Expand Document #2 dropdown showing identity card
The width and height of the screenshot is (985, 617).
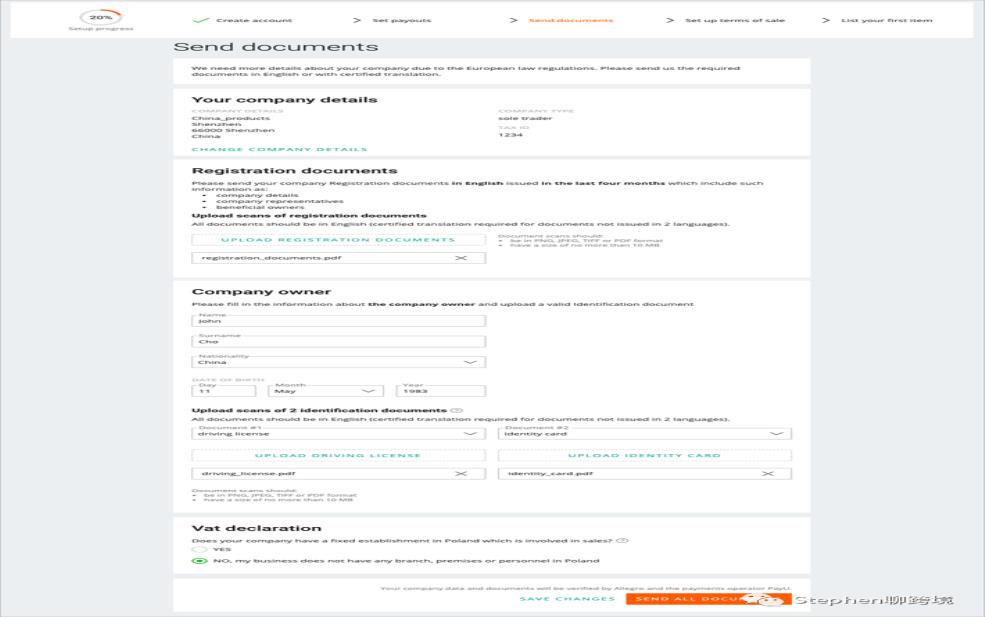tap(645, 434)
